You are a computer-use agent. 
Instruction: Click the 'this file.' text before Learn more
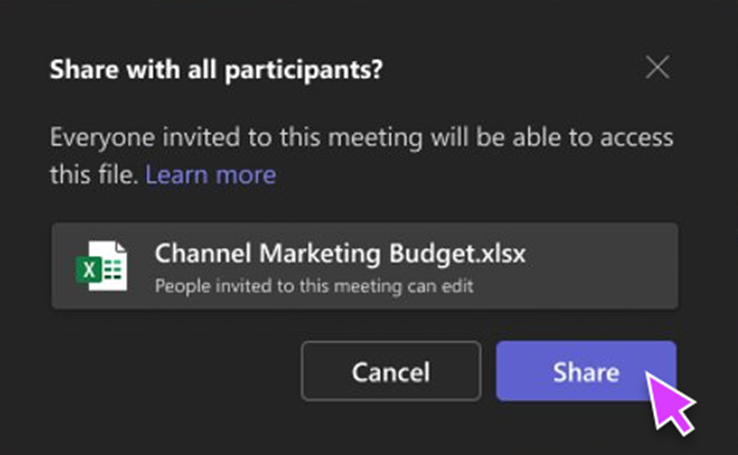point(94,175)
